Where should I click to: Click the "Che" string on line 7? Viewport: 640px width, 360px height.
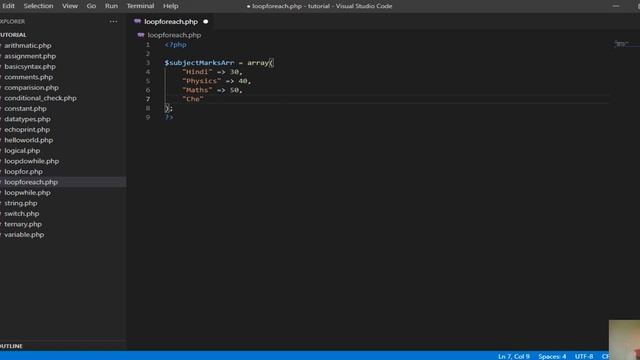(193, 99)
